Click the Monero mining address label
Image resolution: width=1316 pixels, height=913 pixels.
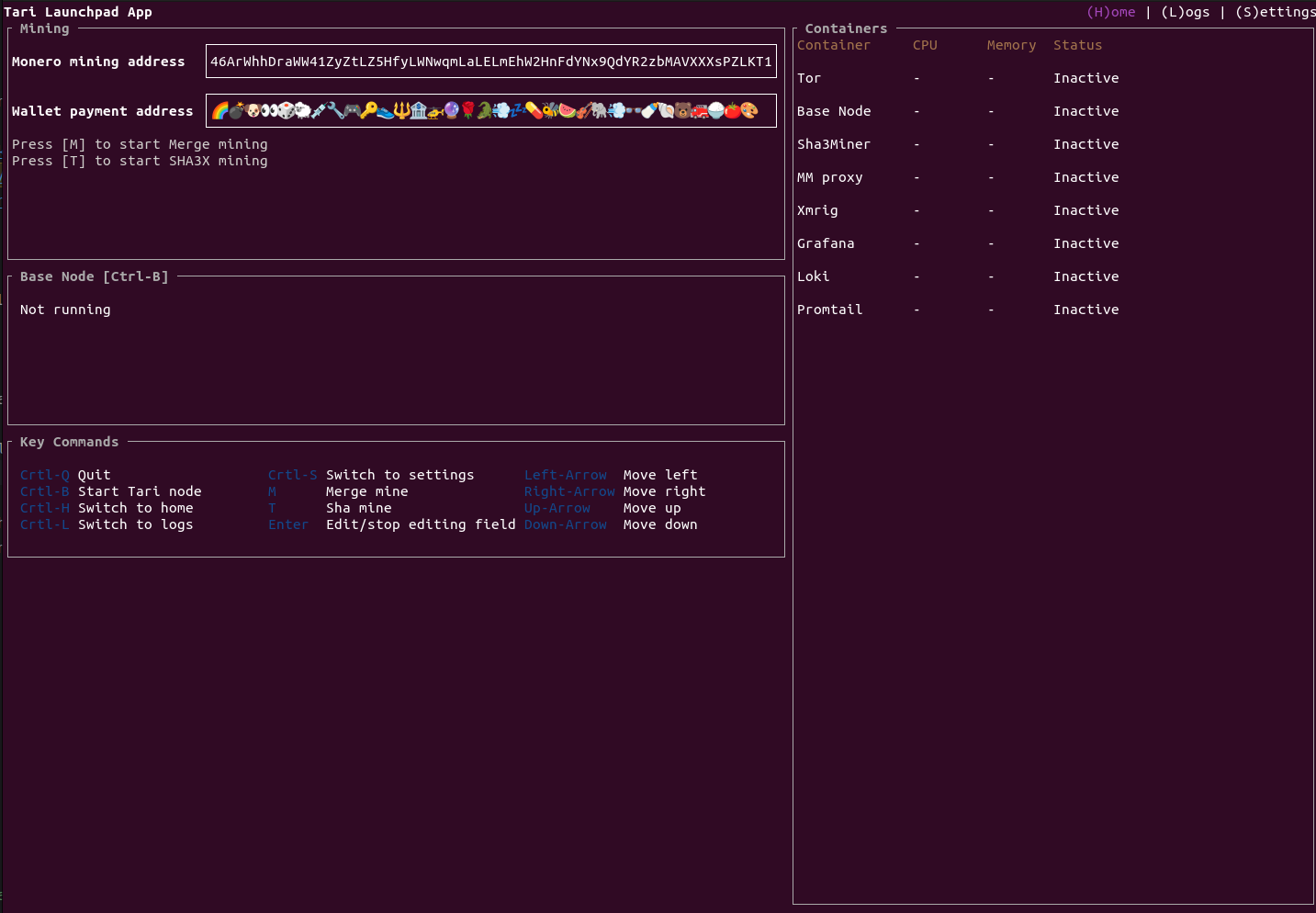(98, 62)
